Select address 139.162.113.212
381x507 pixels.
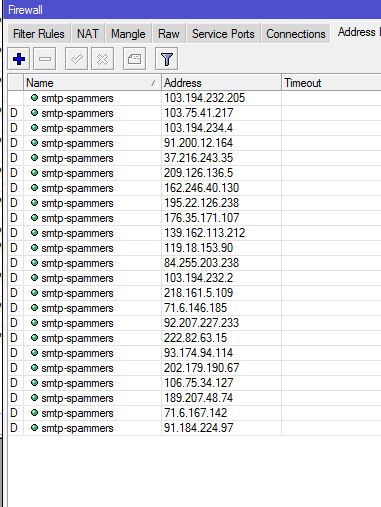(x=204, y=233)
